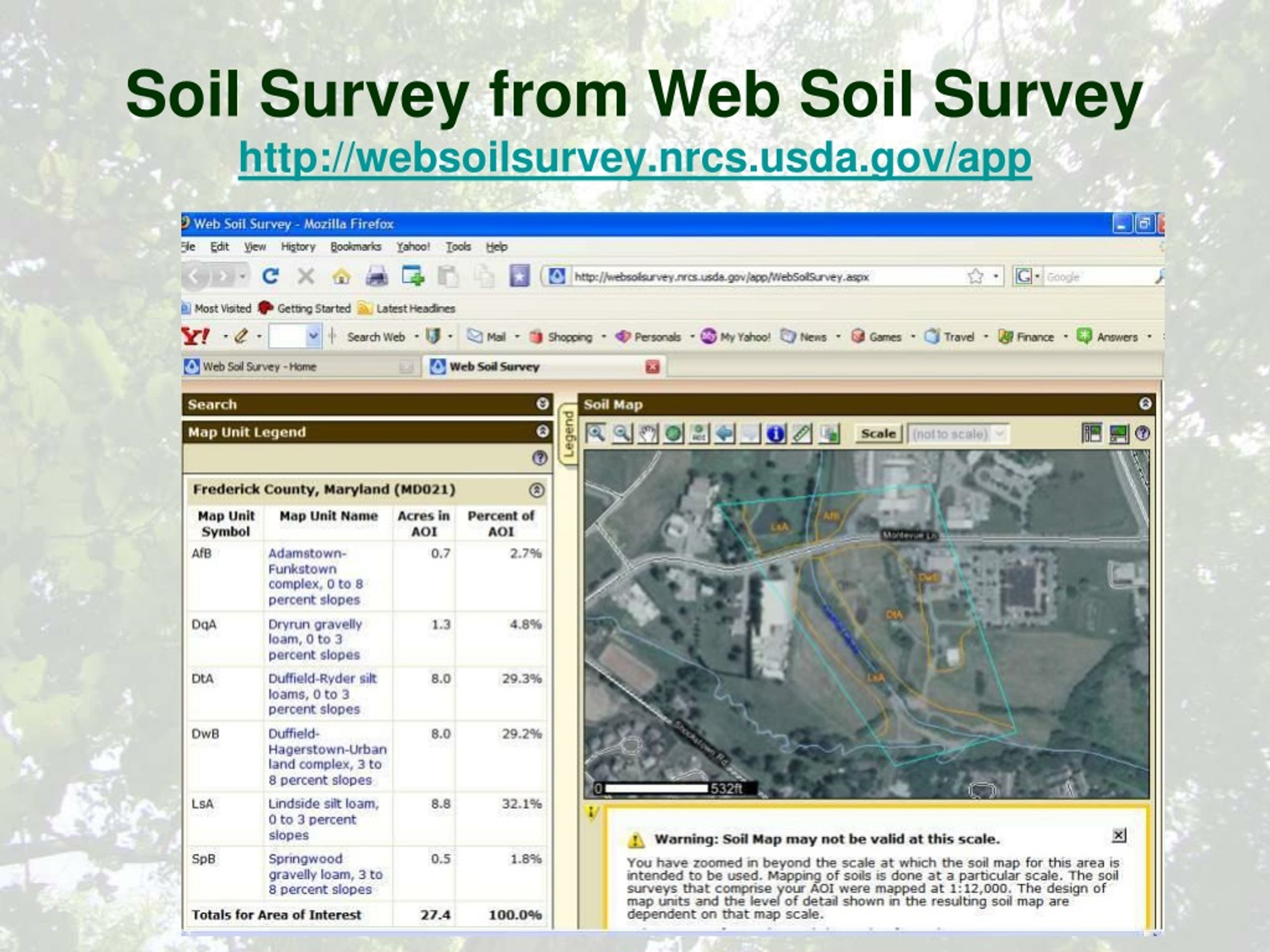Image resolution: width=1270 pixels, height=952 pixels.
Task: Collapse the Map Unit Legend panel
Action: (543, 431)
